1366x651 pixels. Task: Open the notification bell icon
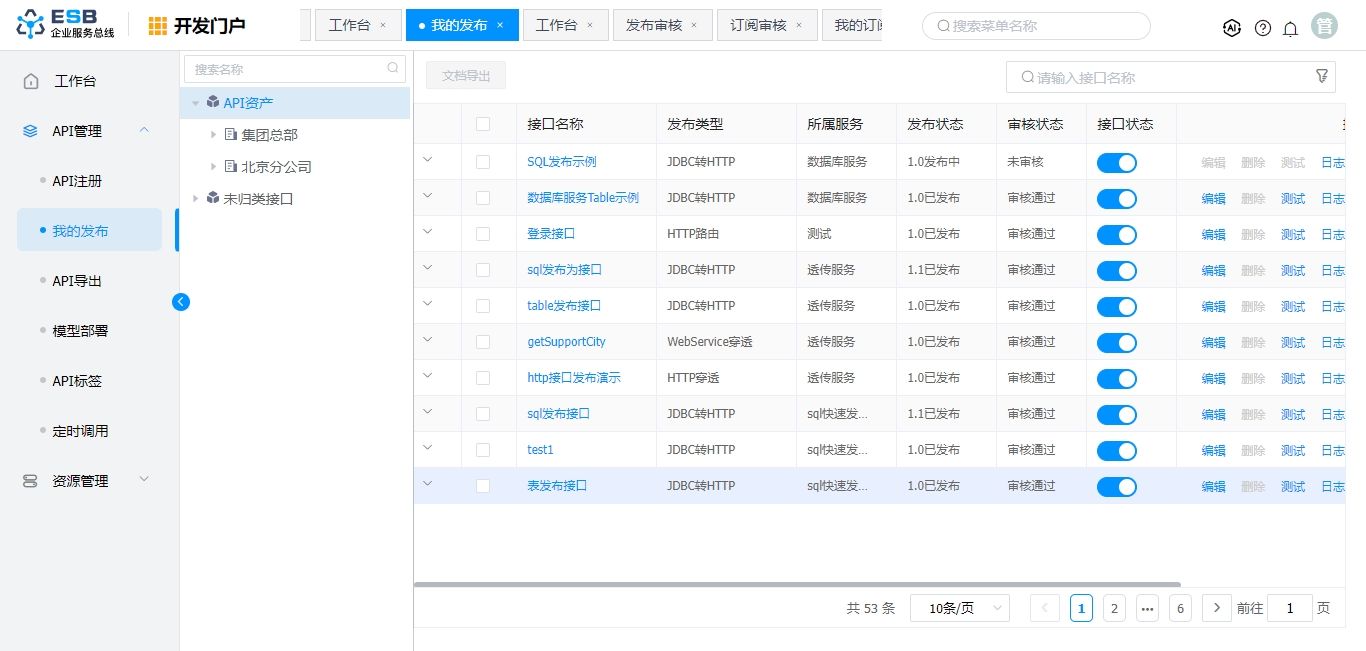[x=1290, y=28]
